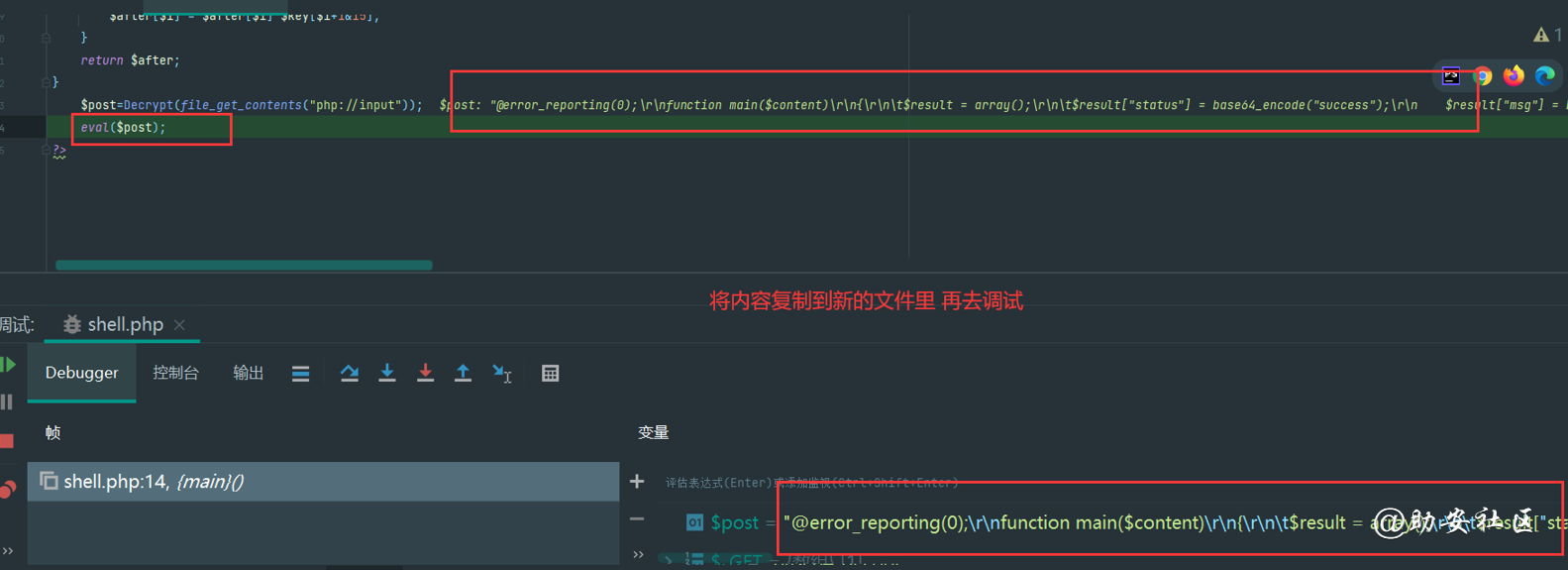The width and height of the screenshot is (1568, 570).
Task: Open page in Firefox browser
Action: pyautogui.click(x=1514, y=75)
